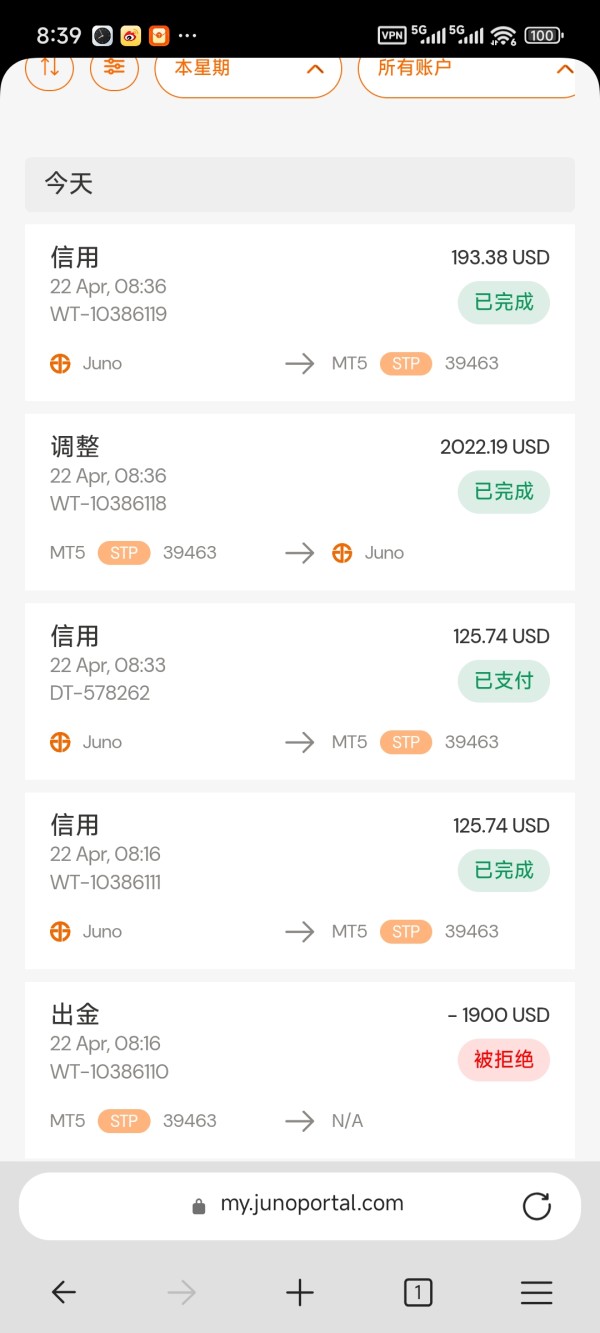Tap the Juno logo in adjustment WT-10386118 row
The width and height of the screenshot is (600, 1333).
pyautogui.click(x=342, y=553)
